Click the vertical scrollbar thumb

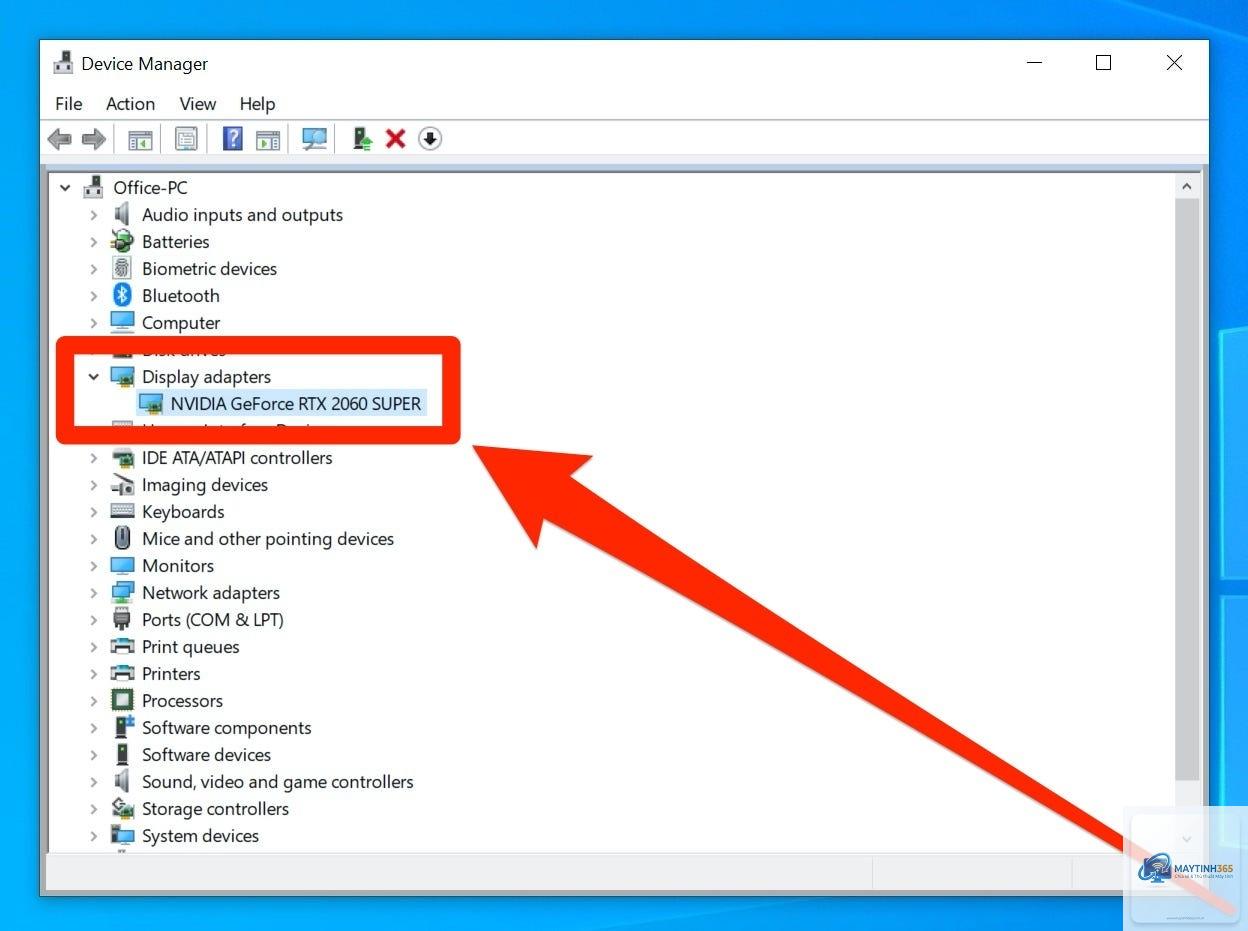(x=1187, y=490)
